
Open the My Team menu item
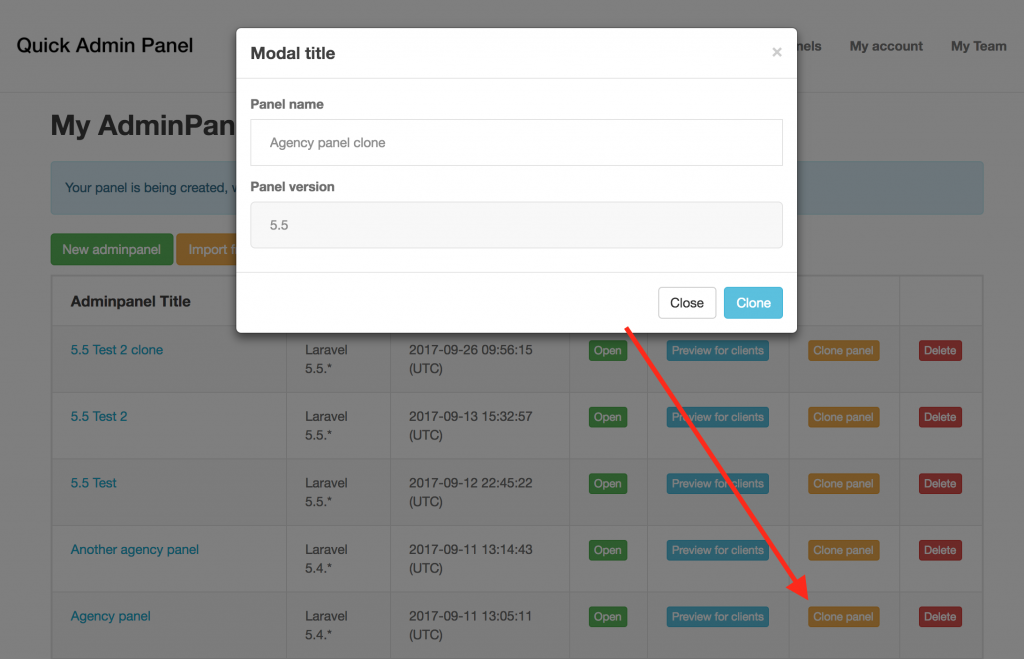click(978, 46)
